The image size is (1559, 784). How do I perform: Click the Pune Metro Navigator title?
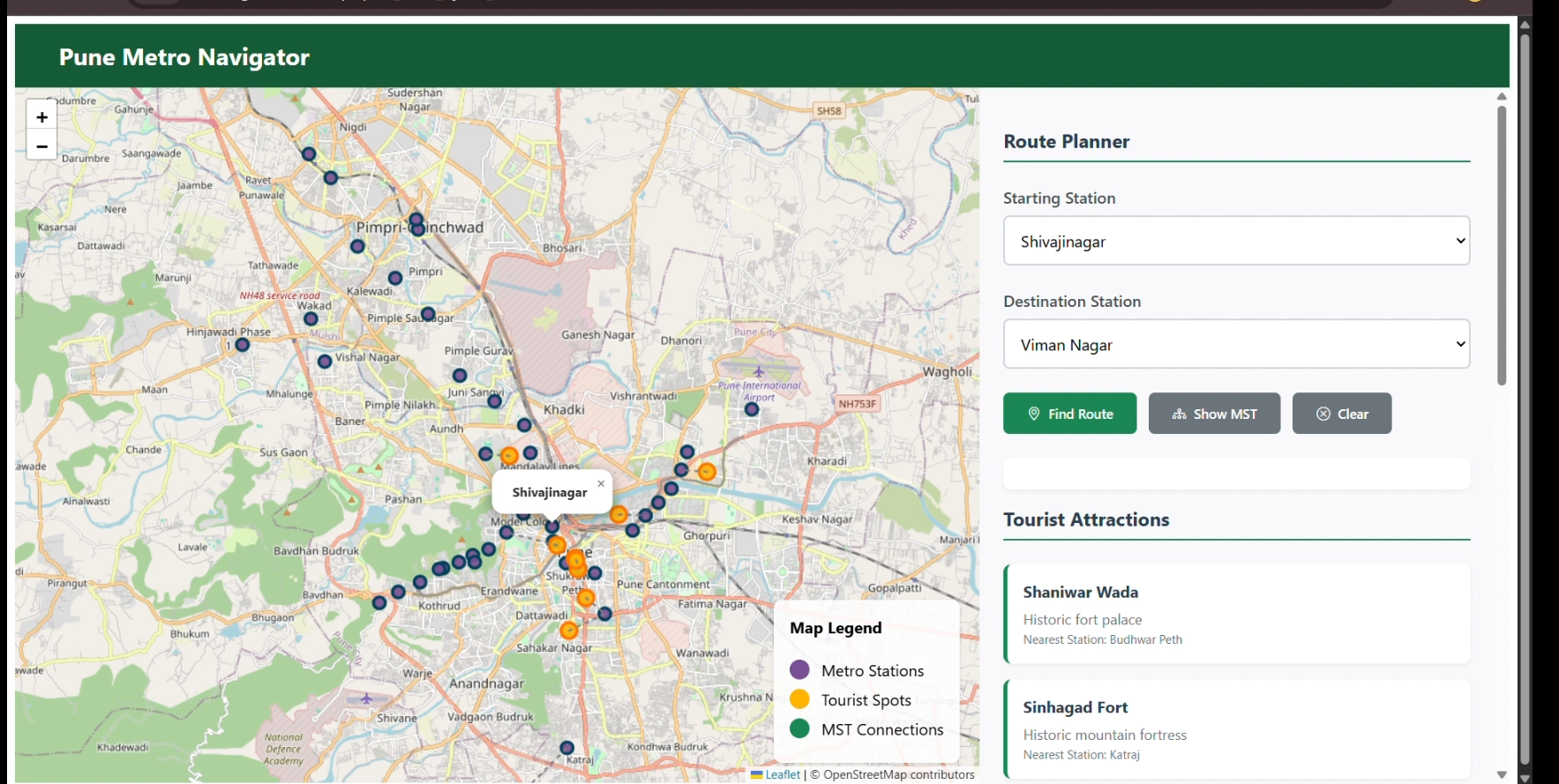pyautogui.click(x=184, y=57)
